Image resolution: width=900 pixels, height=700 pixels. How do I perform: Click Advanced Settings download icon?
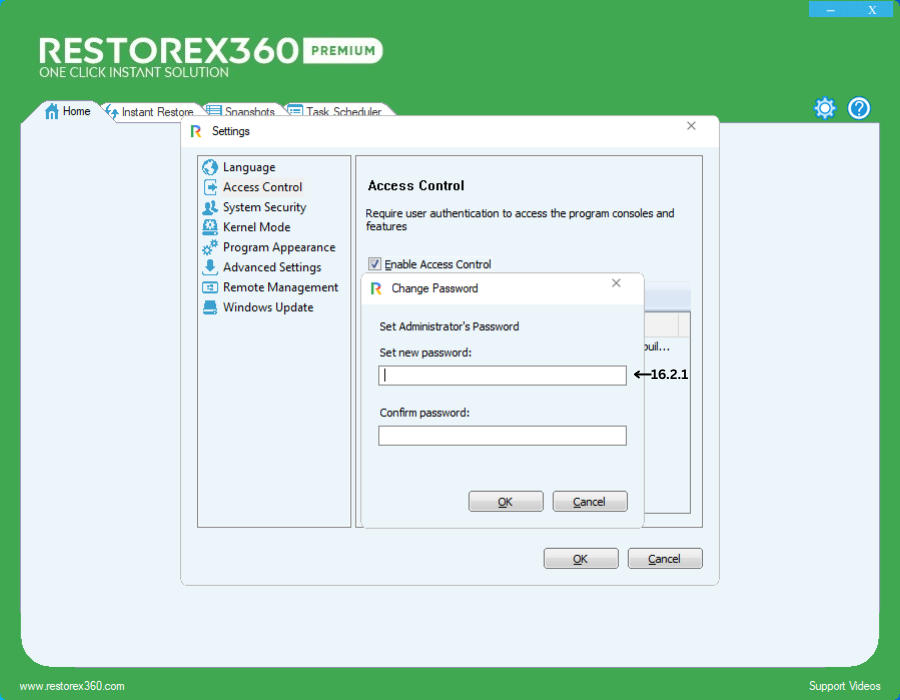click(x=210, y=268)
